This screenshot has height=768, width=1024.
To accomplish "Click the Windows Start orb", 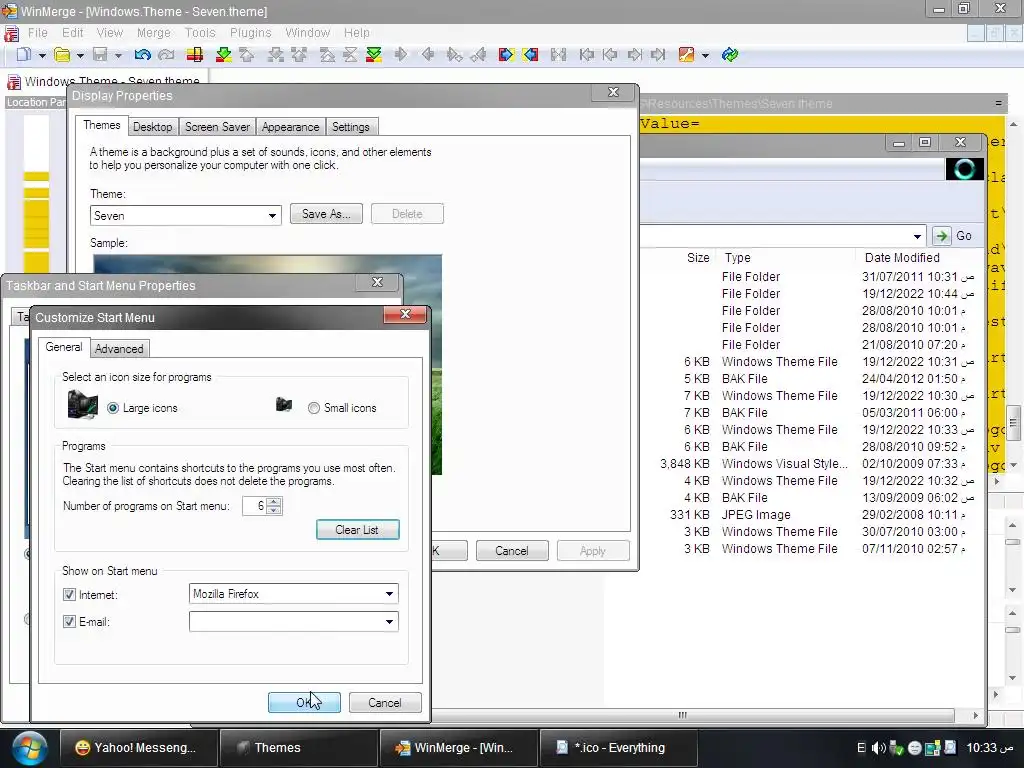I will point(29,748).
